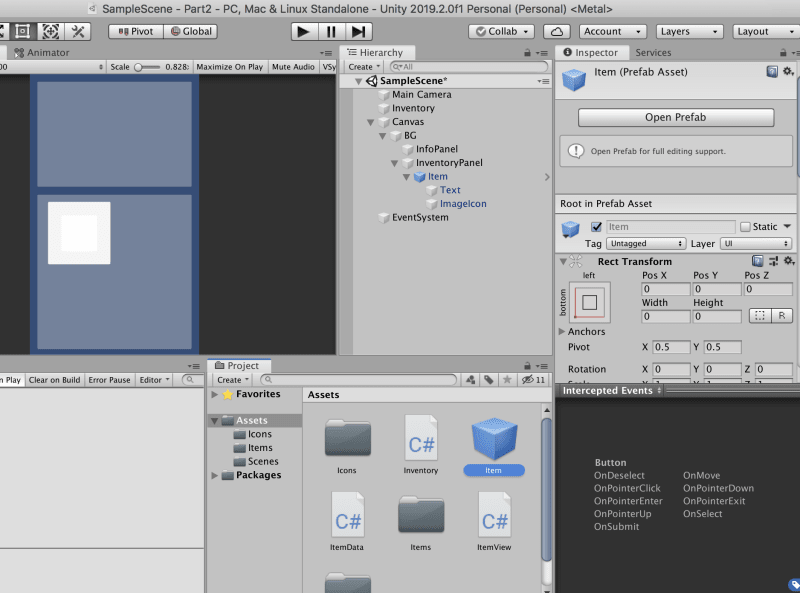The width and height of the screenshot is (800, 593).
Task: Select the combined Transform tool icon
Action: click(x=50, y=32)
